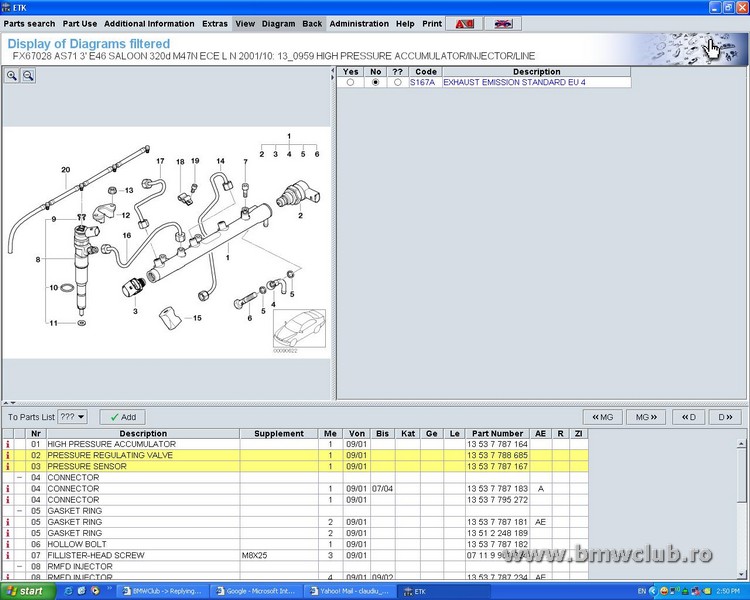
Task: Switch to Yahoo! Mail taskbar window
Action: [x=350, y=591]
